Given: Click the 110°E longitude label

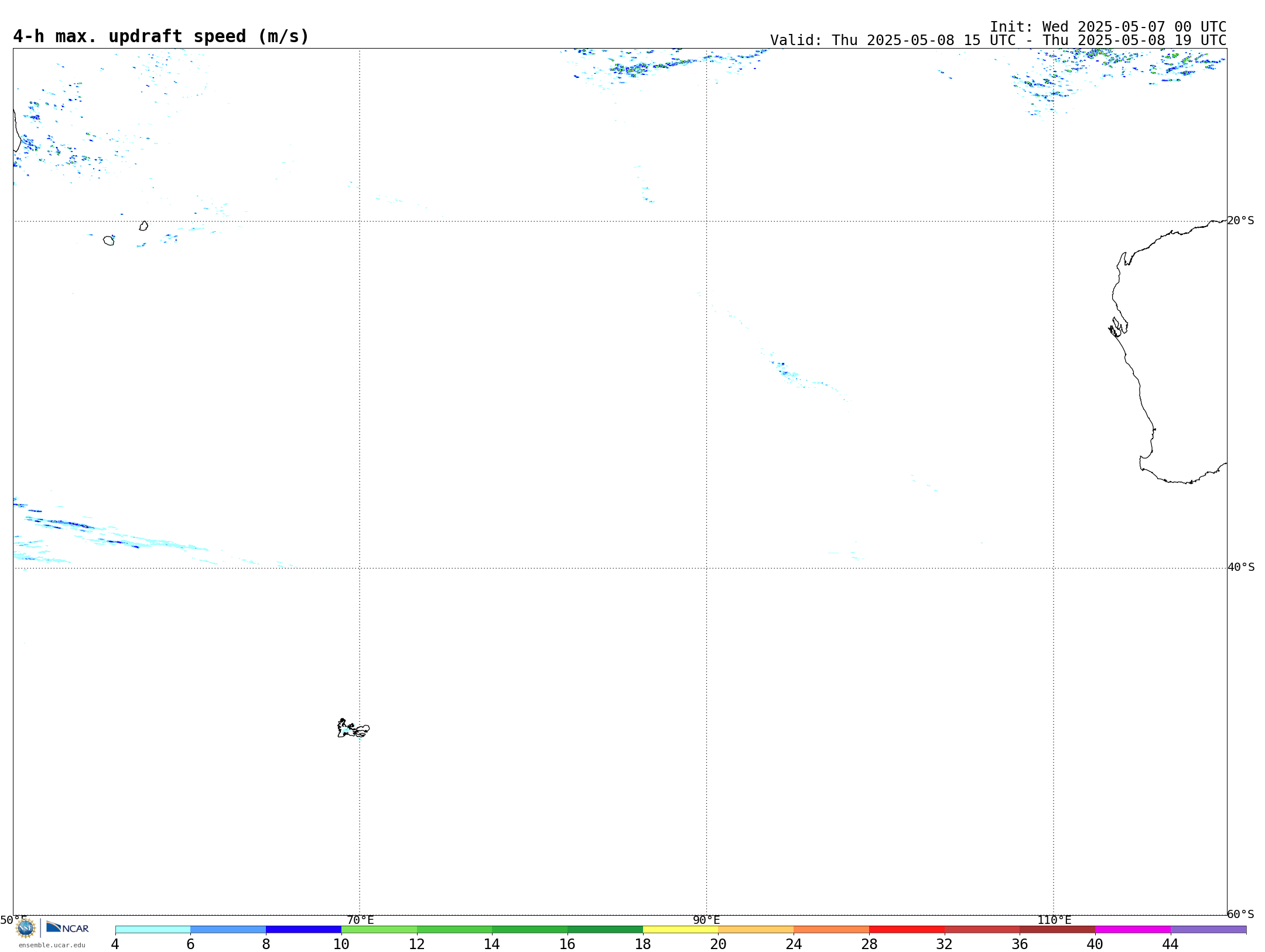Looking at the screenshot, I should 1054,920.
